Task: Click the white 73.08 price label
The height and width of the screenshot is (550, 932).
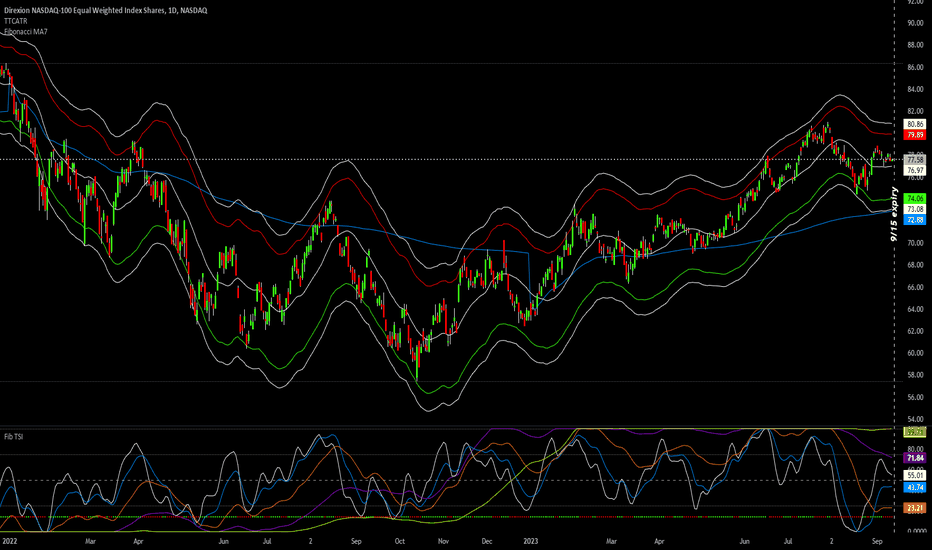Action: point(915,209)
